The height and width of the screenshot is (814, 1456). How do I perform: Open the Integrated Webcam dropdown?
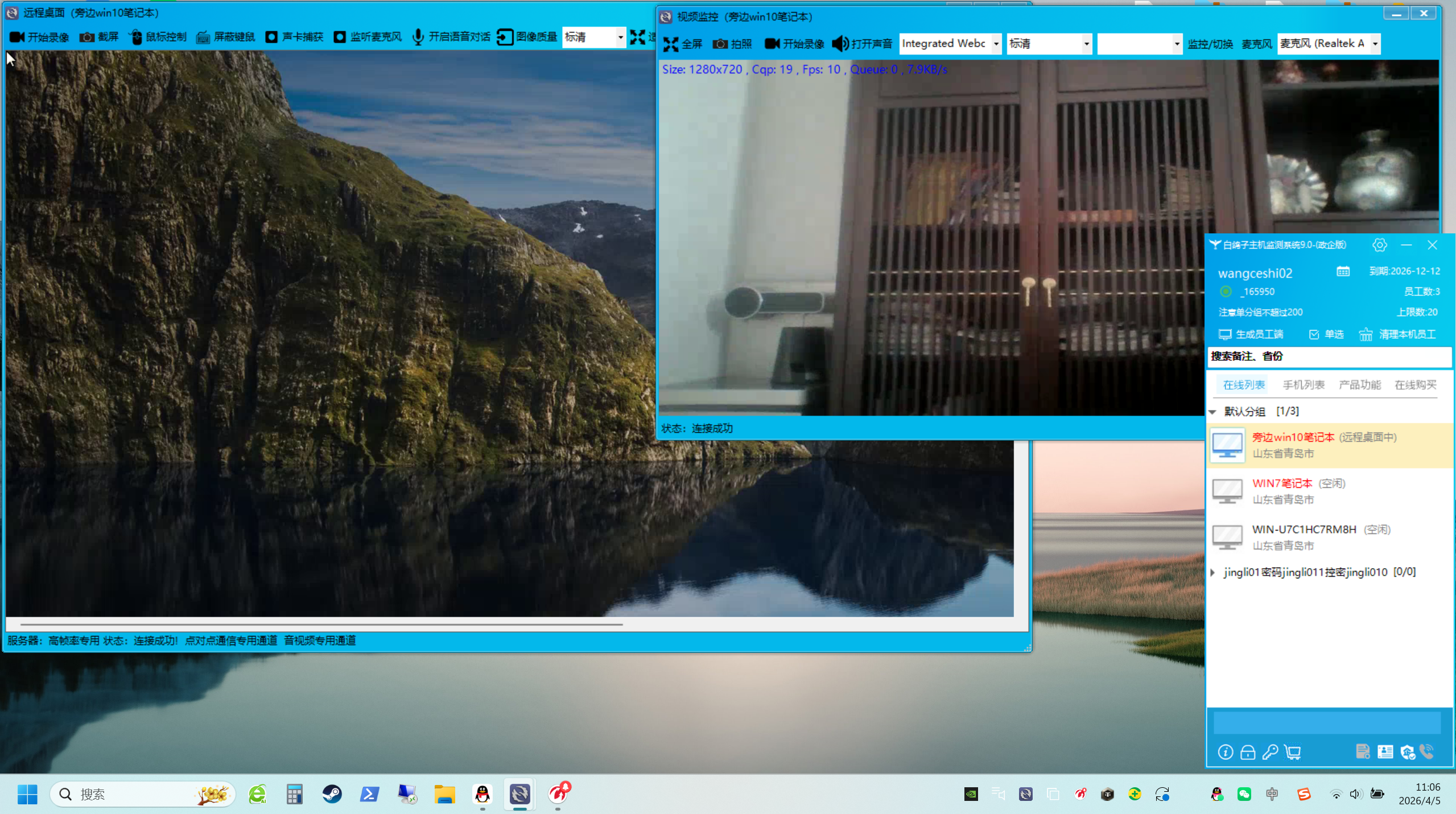click(996, 44)
